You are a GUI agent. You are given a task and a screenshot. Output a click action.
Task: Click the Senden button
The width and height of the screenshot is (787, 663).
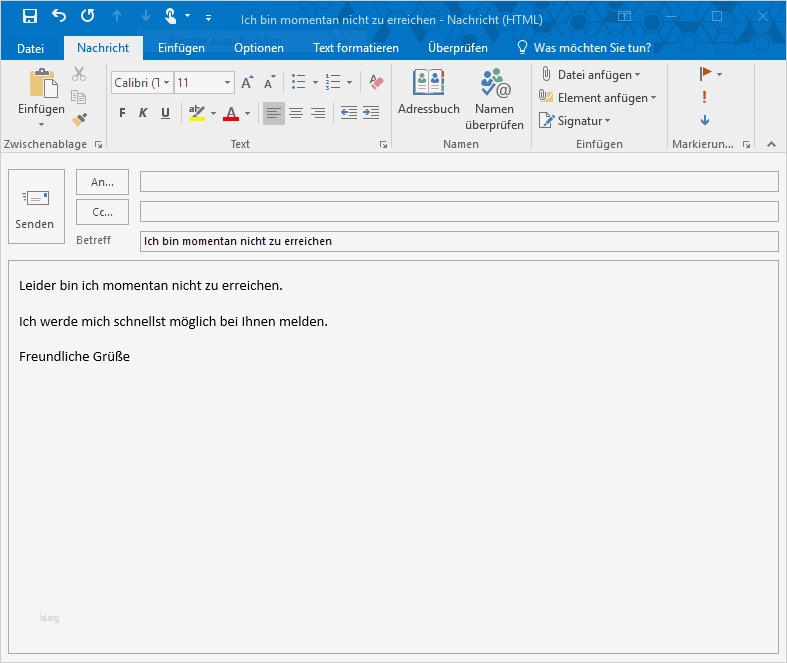click(x=35, y=207)
